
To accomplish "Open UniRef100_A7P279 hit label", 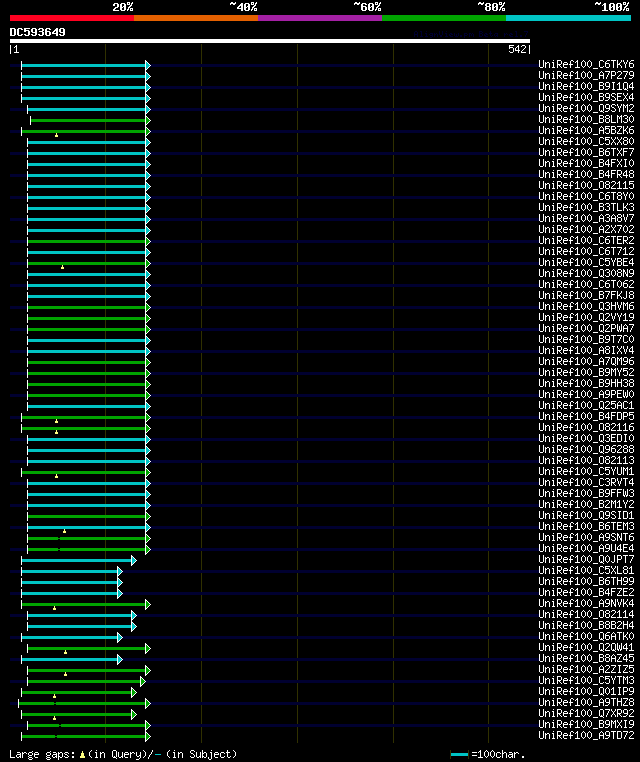I will tap(586, 75).
